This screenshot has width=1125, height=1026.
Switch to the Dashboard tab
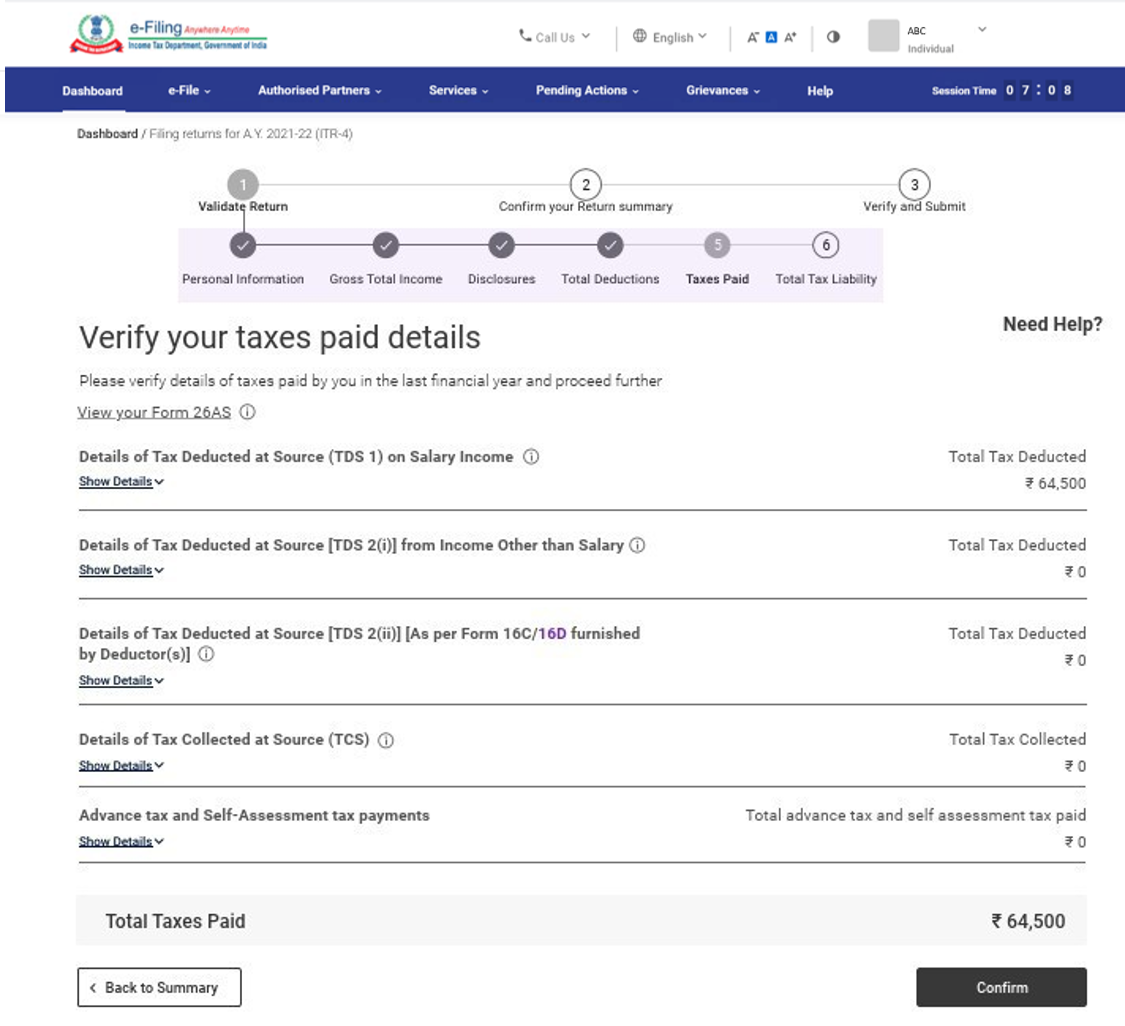pyautogui.click(x=92, y=90)
